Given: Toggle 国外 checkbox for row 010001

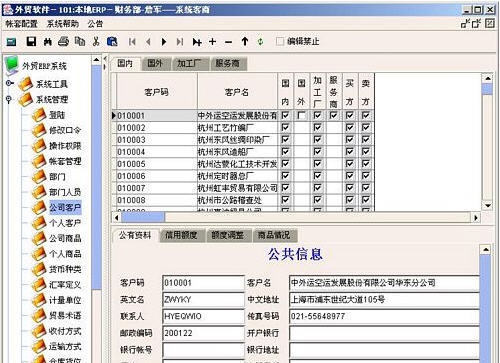Looking at the screenshot, I should click(301, 115).
